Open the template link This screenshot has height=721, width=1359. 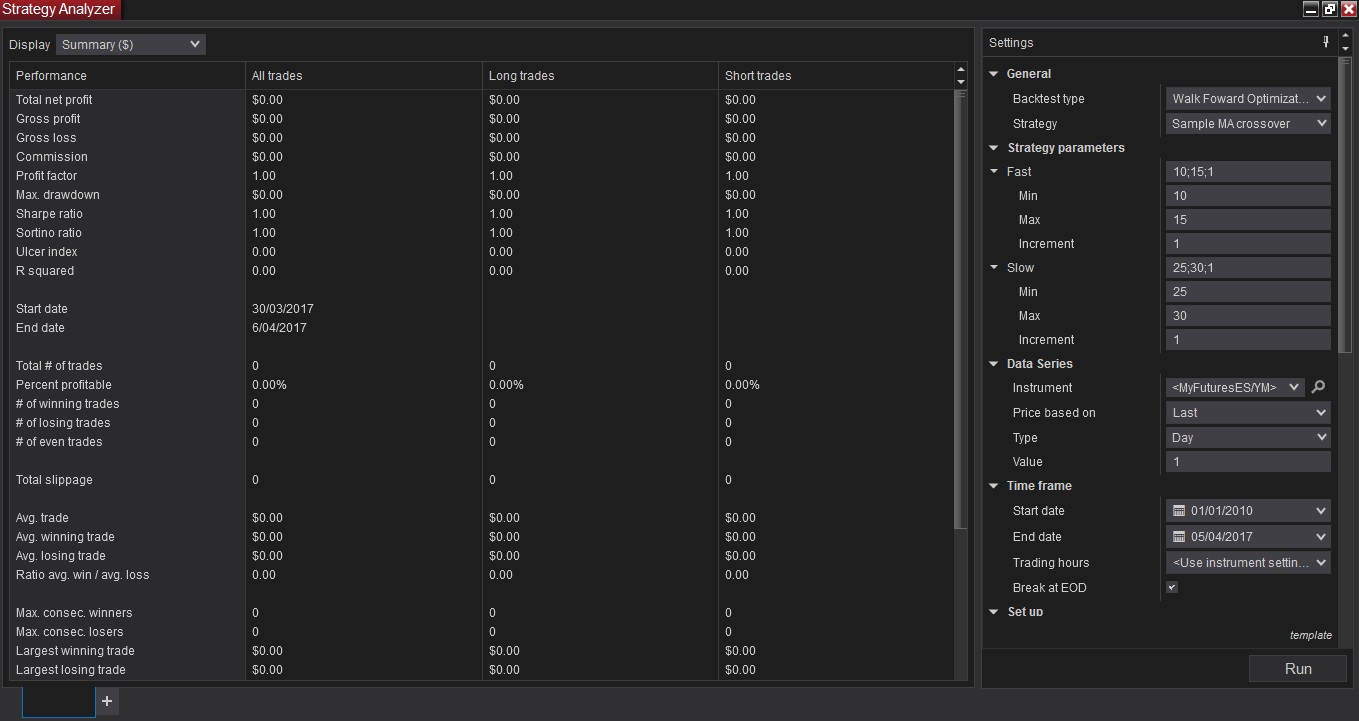tap(1310, 635)
